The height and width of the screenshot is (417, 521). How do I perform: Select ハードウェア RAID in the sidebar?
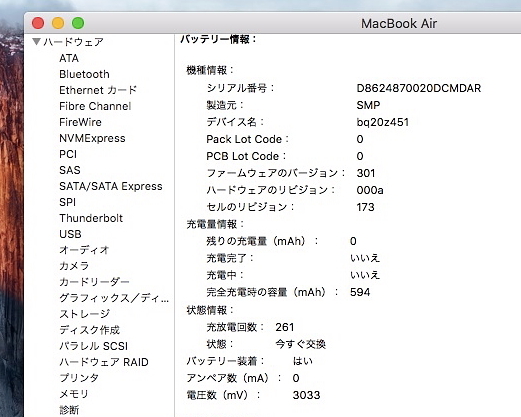coord(104,362)
